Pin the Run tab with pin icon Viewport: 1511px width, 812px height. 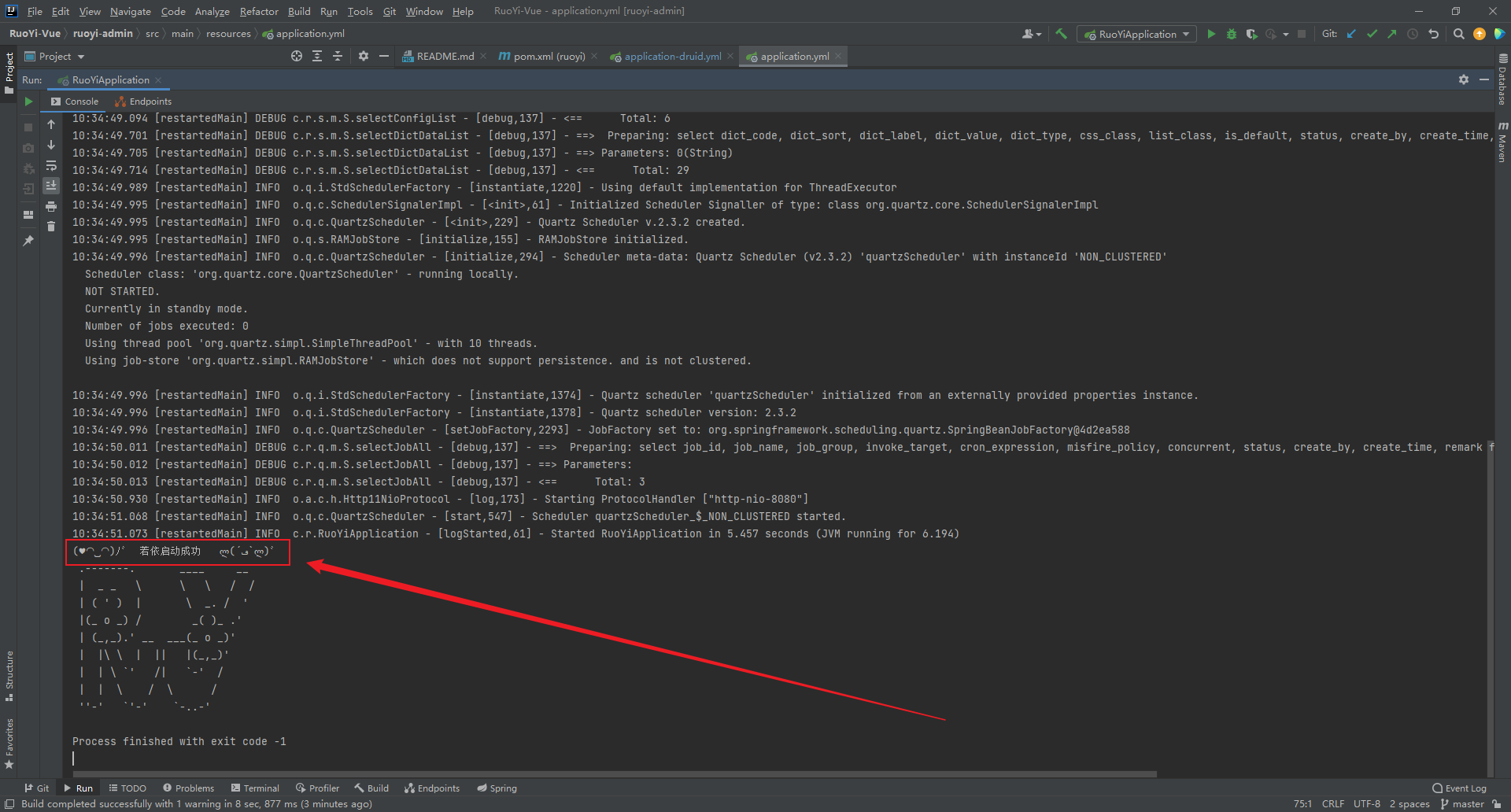tap(28, 241)
